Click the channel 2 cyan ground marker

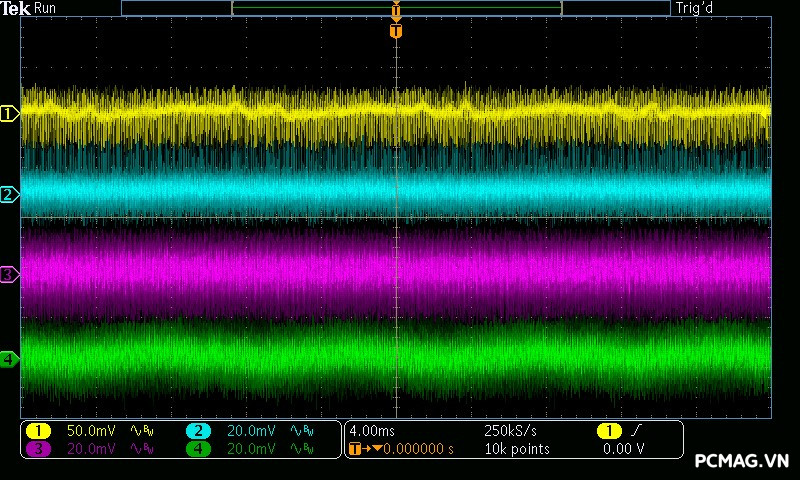[x=9, y=194]
